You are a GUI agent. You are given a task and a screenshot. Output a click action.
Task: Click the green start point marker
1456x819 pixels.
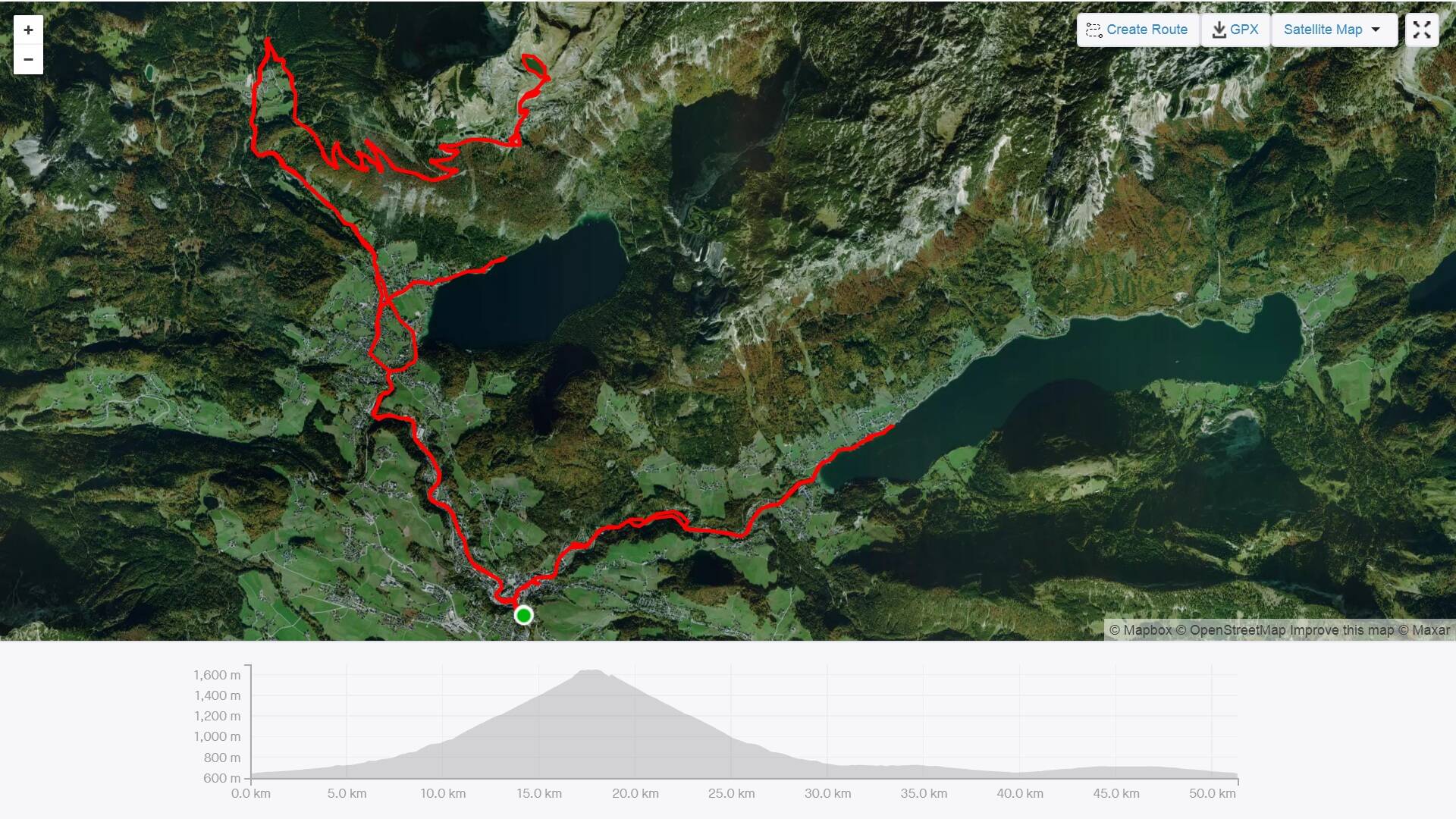[523, 615]
